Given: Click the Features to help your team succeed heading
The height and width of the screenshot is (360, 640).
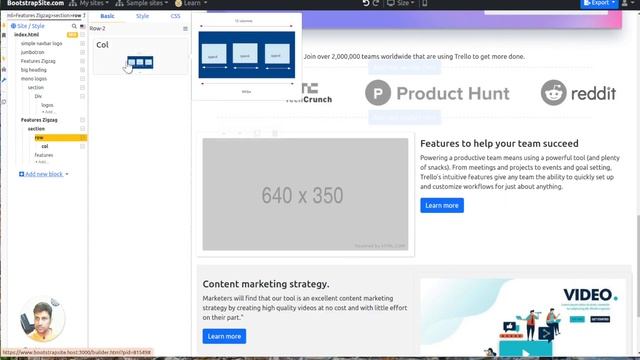Looking at the screenshot, I should tap(499, 144).
